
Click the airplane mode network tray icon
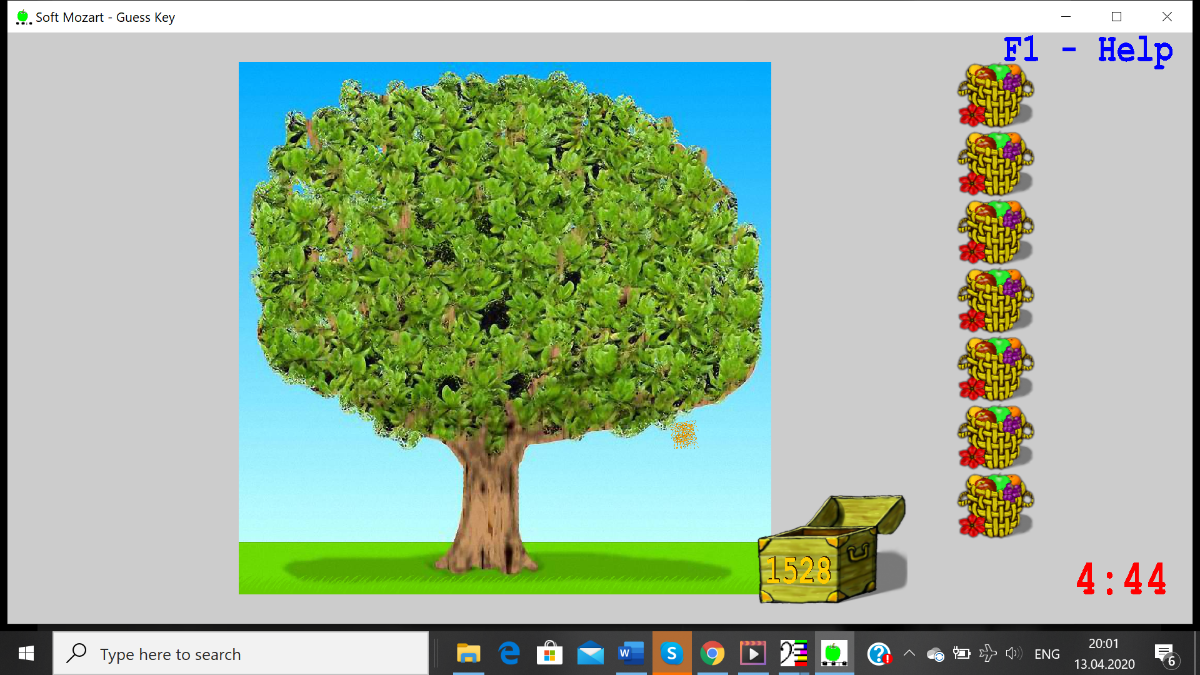[988, 654]
